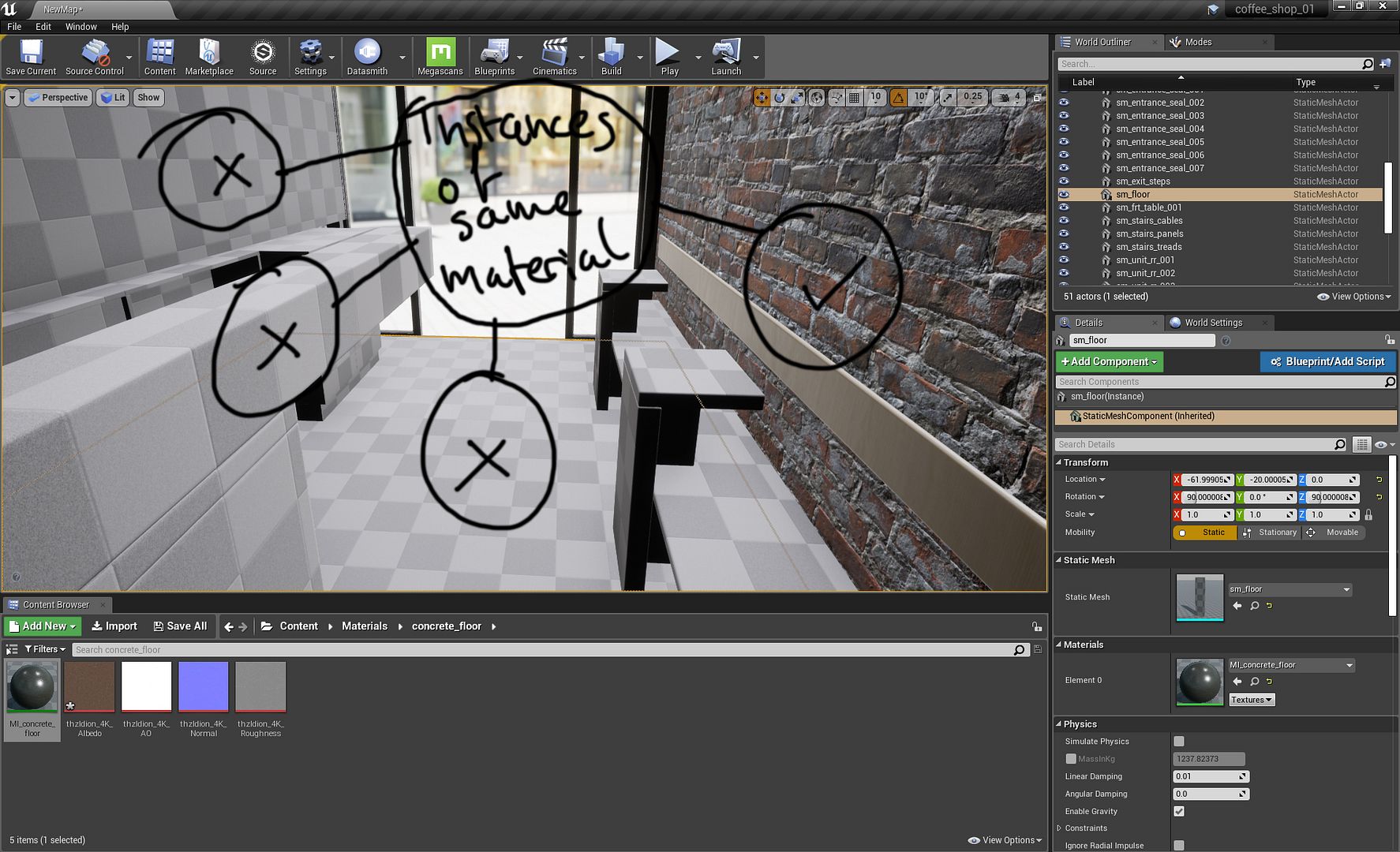Image resolution: width=1400 pixels, height=852 pixels.
Task: Select the translate gizmo mode icon
Action: [x=762, y=98]
